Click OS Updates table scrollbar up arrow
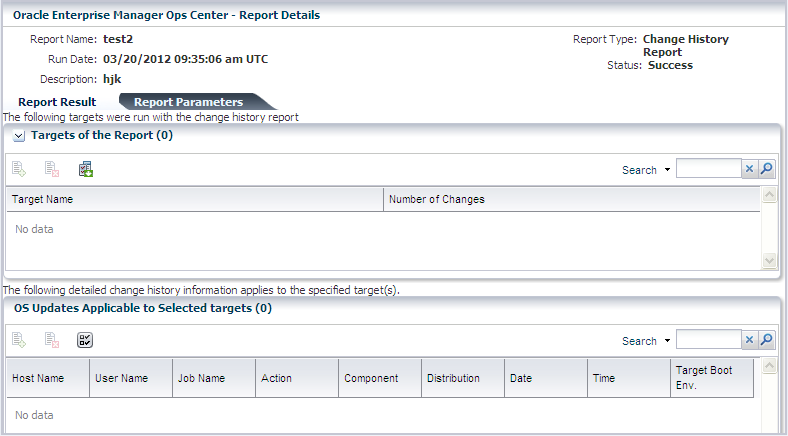The width and height of the screenshot is (788, 436). coord(769,366)
